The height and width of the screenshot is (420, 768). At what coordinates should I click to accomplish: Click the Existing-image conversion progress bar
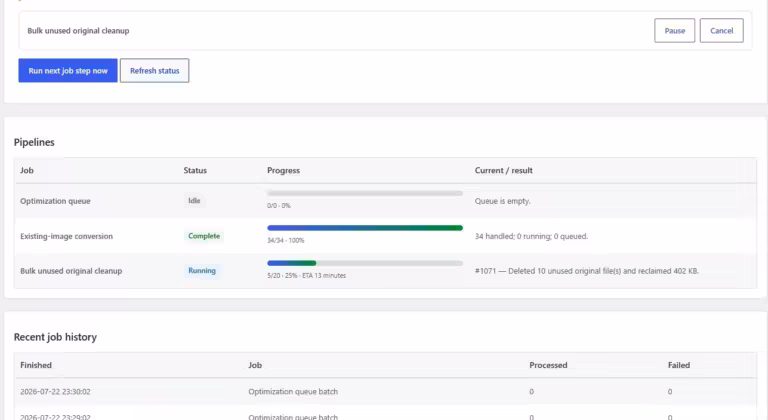pos(365,228)
